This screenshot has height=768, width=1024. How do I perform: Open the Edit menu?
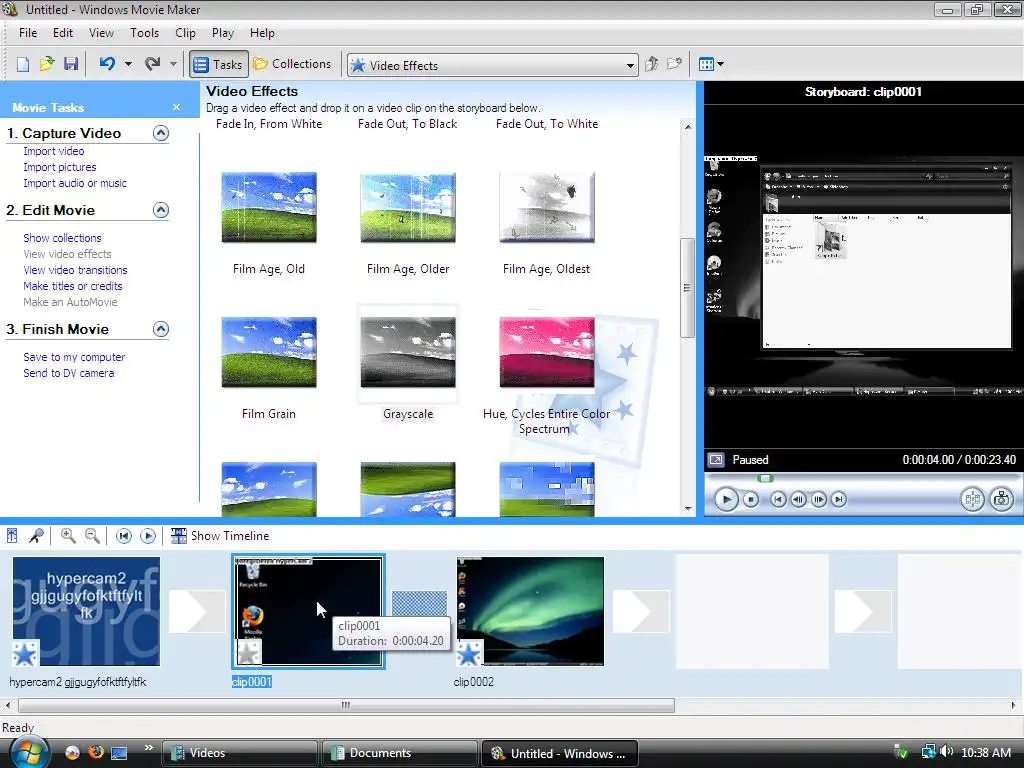click(x=63, y=33)
